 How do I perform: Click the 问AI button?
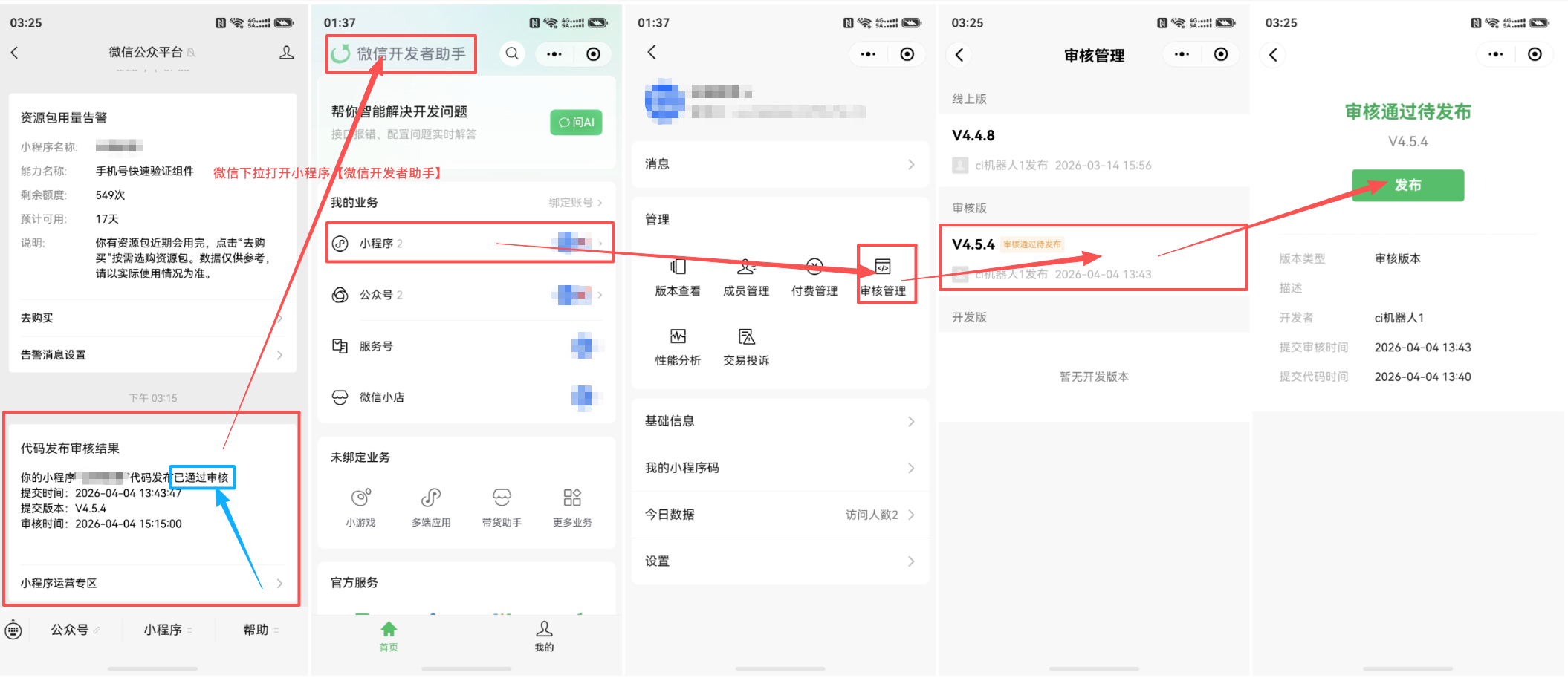(576, 123)
